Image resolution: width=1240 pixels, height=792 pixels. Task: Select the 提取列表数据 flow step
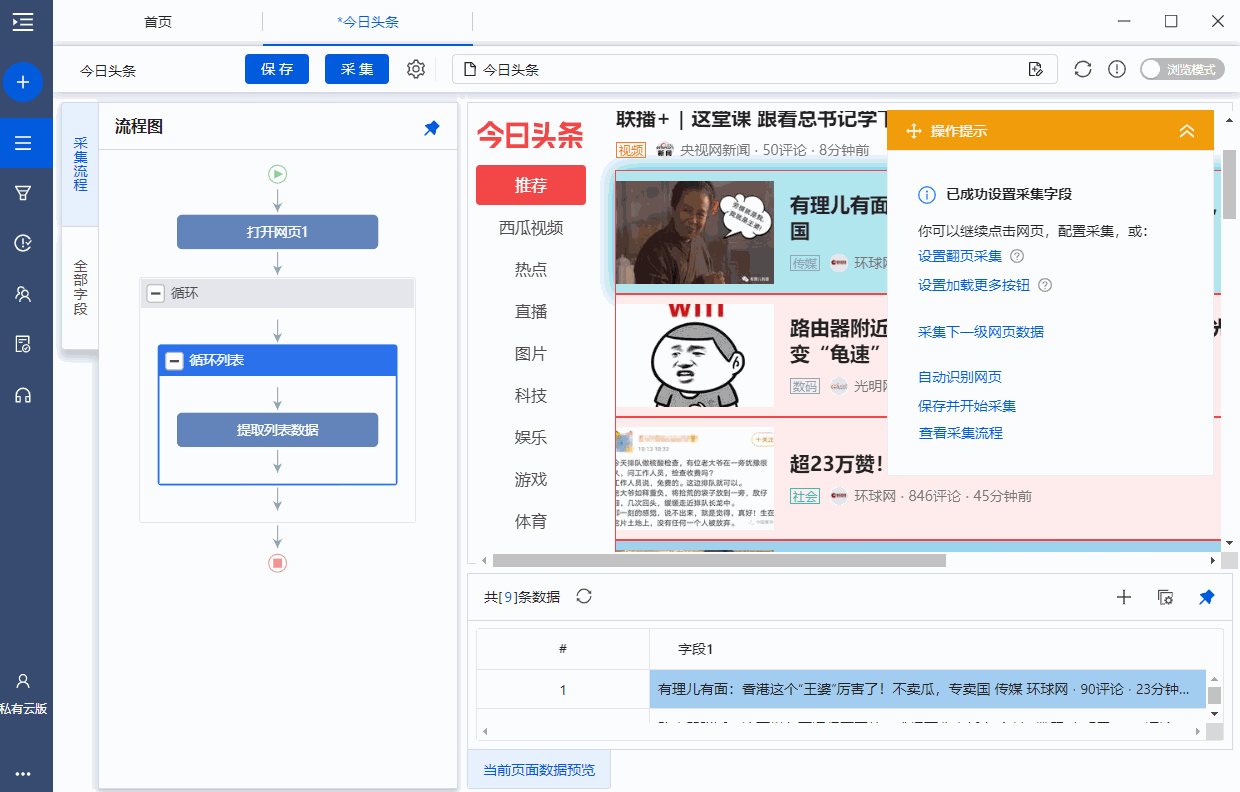pyautogui.click(x=278, y=430)
